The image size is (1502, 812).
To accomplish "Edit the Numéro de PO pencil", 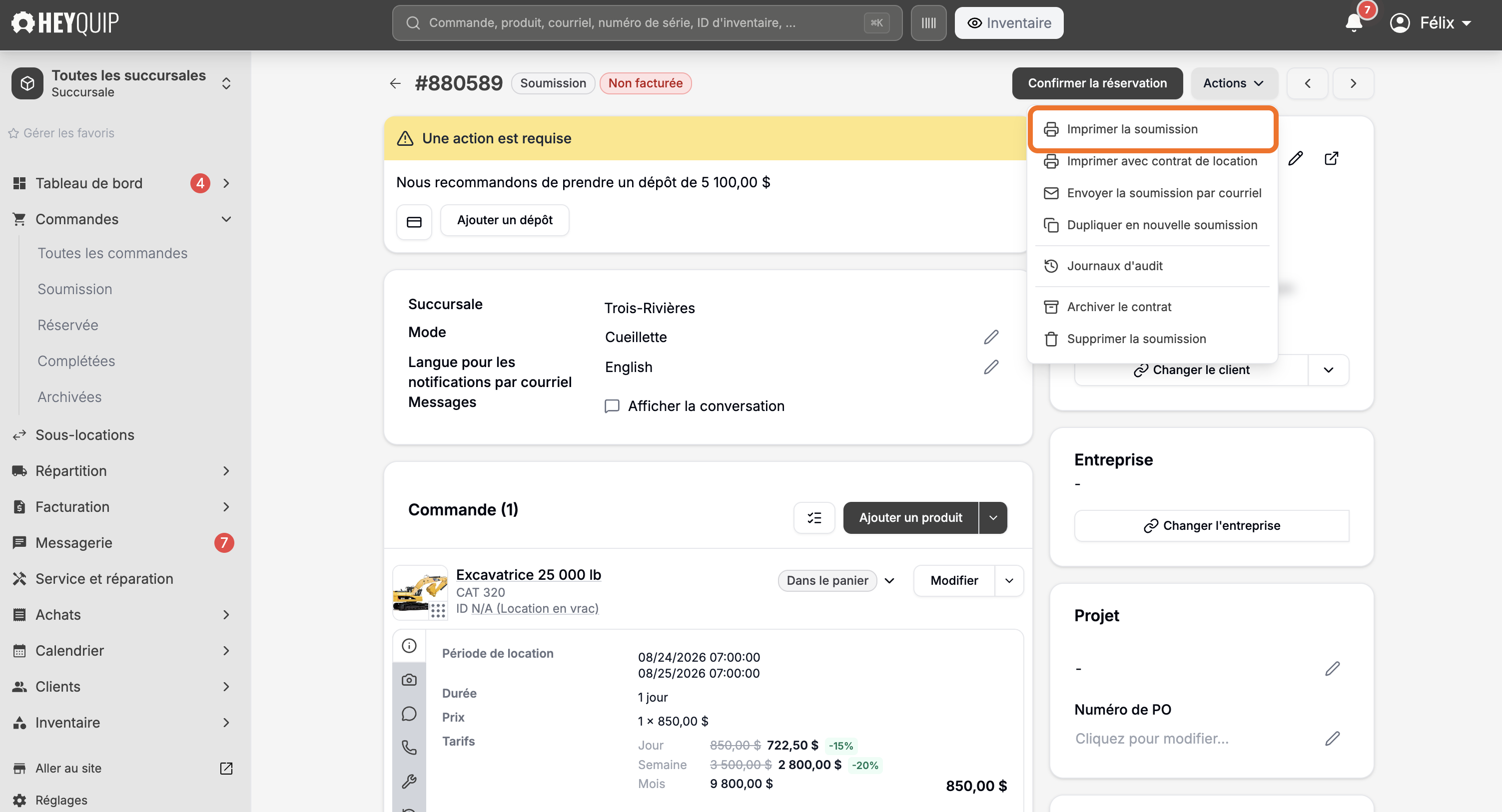I will click(x=1332, y=739).
